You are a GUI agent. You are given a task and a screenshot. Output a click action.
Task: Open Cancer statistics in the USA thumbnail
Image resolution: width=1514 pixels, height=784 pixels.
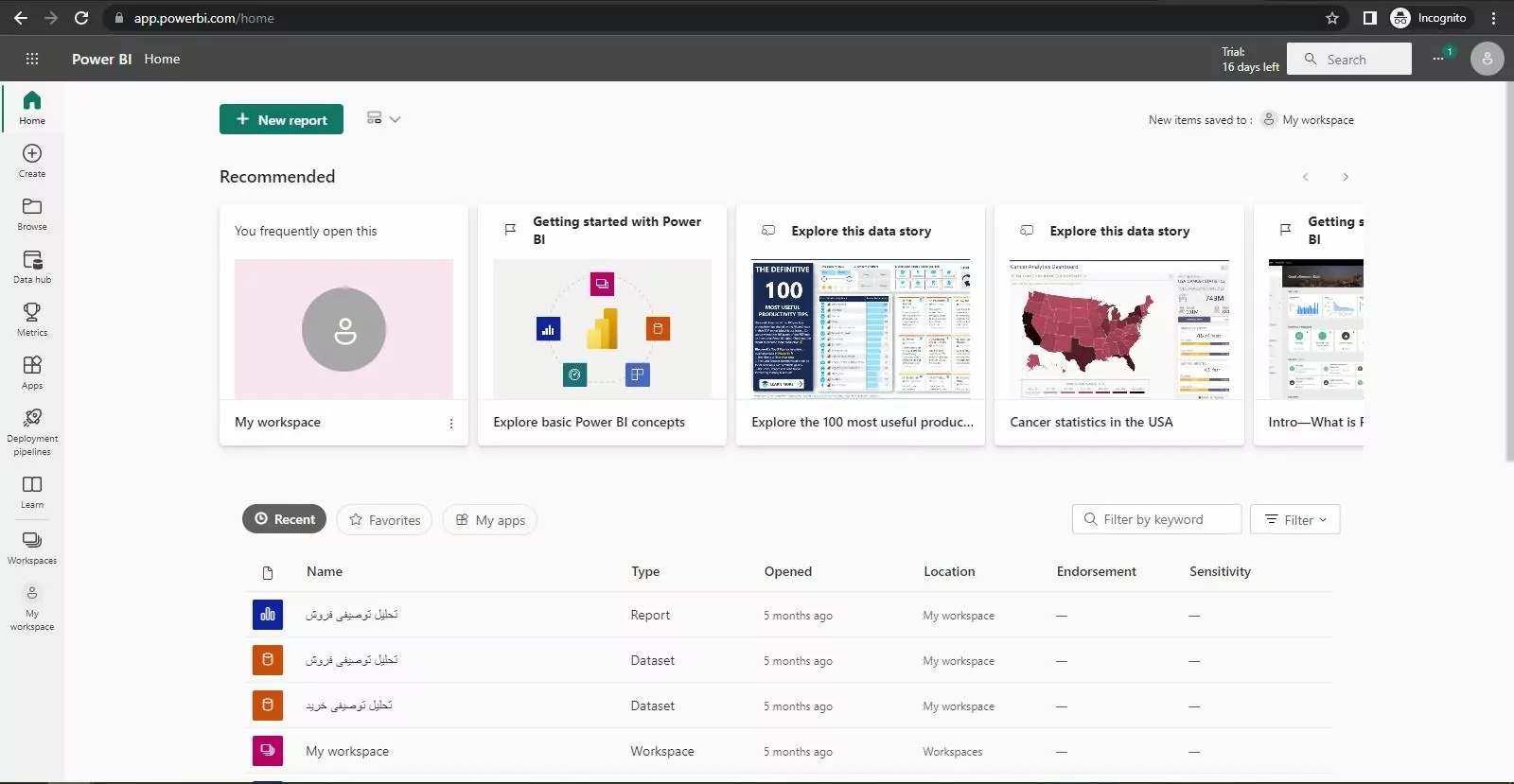[x=1118, y=329]
